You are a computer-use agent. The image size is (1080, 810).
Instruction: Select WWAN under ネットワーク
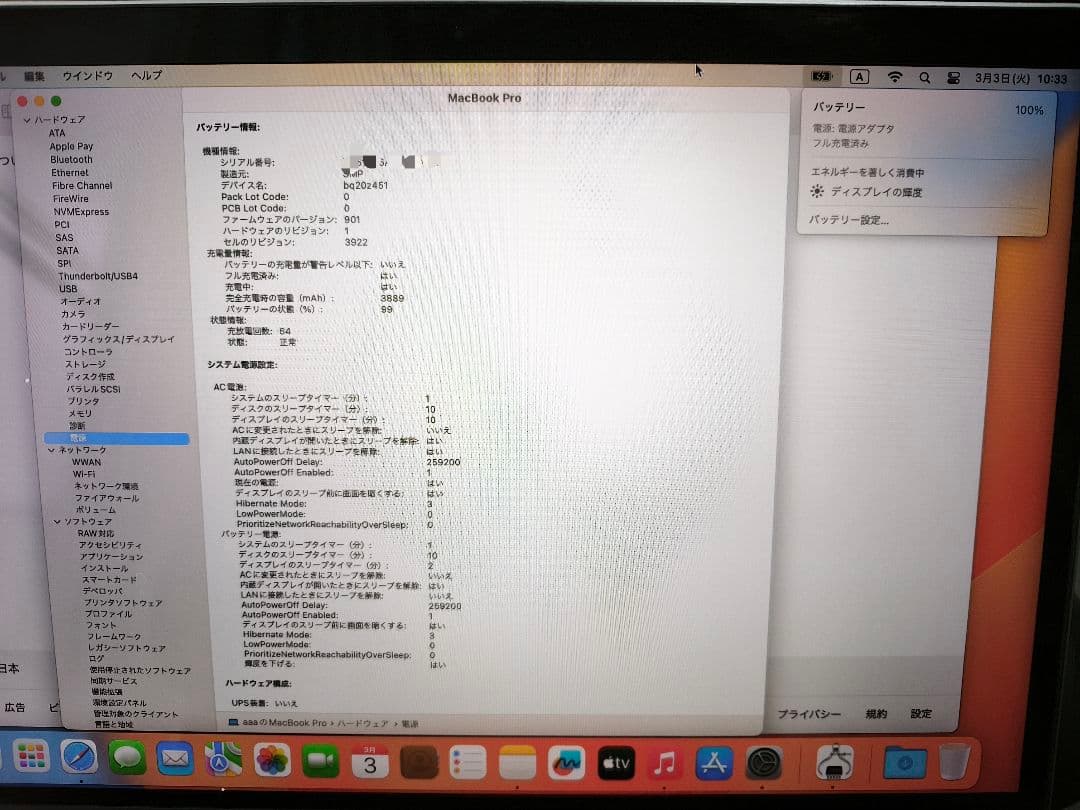(x=86, y=462)
